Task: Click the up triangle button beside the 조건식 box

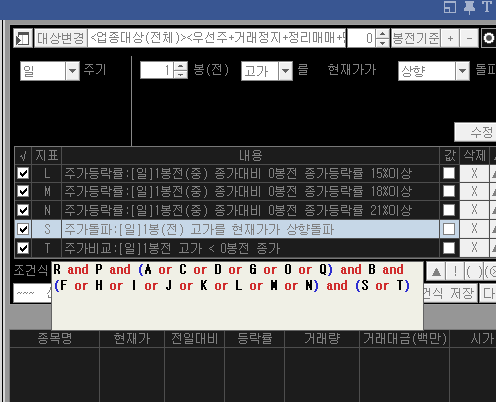Action: 436,272
